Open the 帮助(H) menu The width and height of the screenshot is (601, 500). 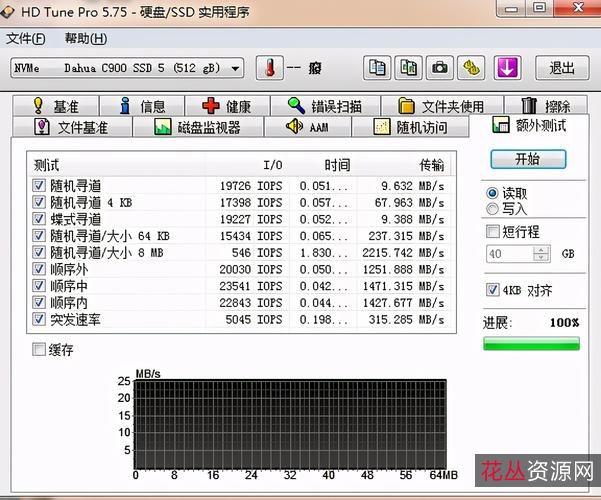(x=85, y=38)
